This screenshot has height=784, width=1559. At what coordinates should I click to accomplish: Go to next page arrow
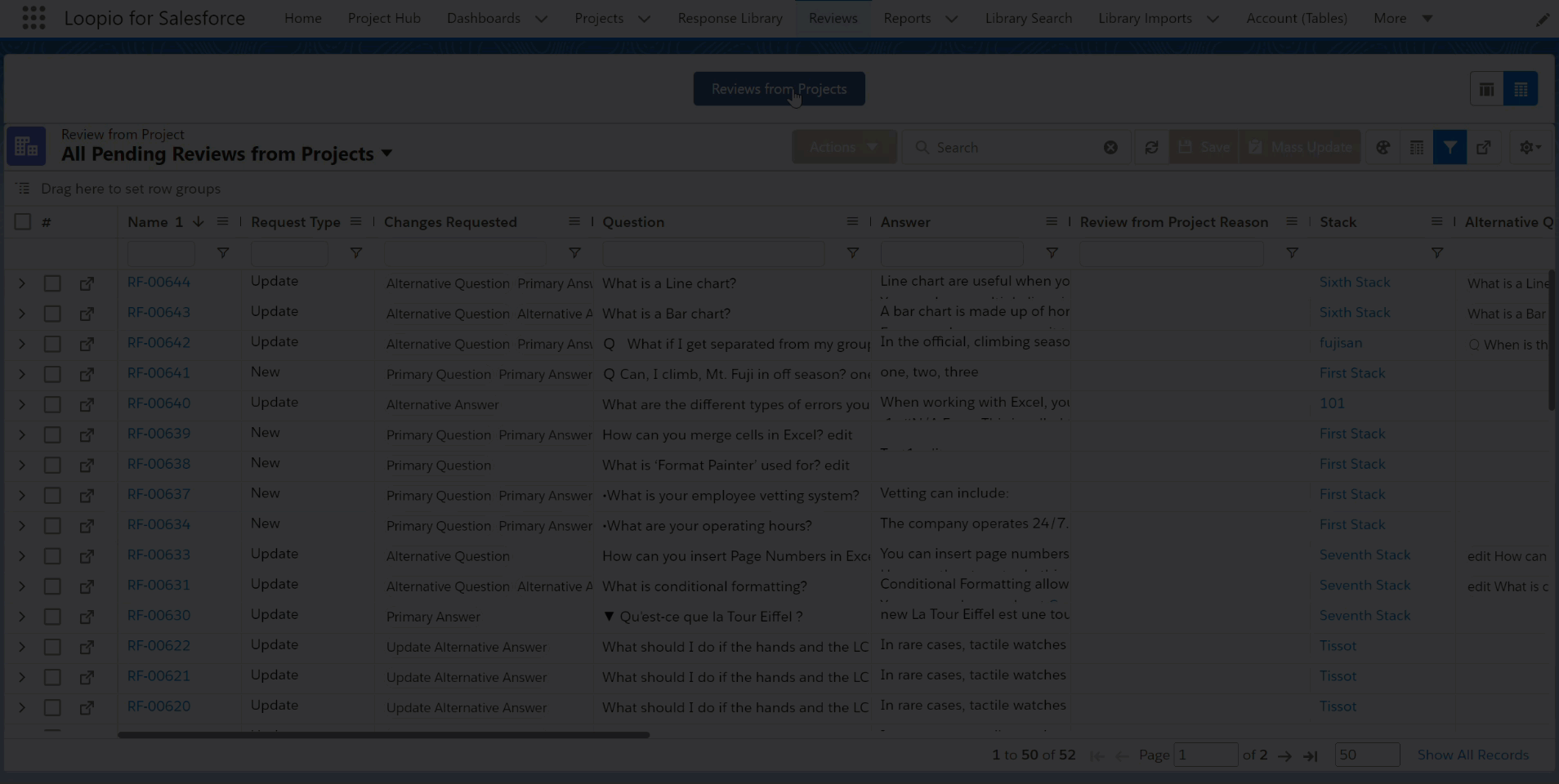pyautogui.click(x=1284, y=756)
